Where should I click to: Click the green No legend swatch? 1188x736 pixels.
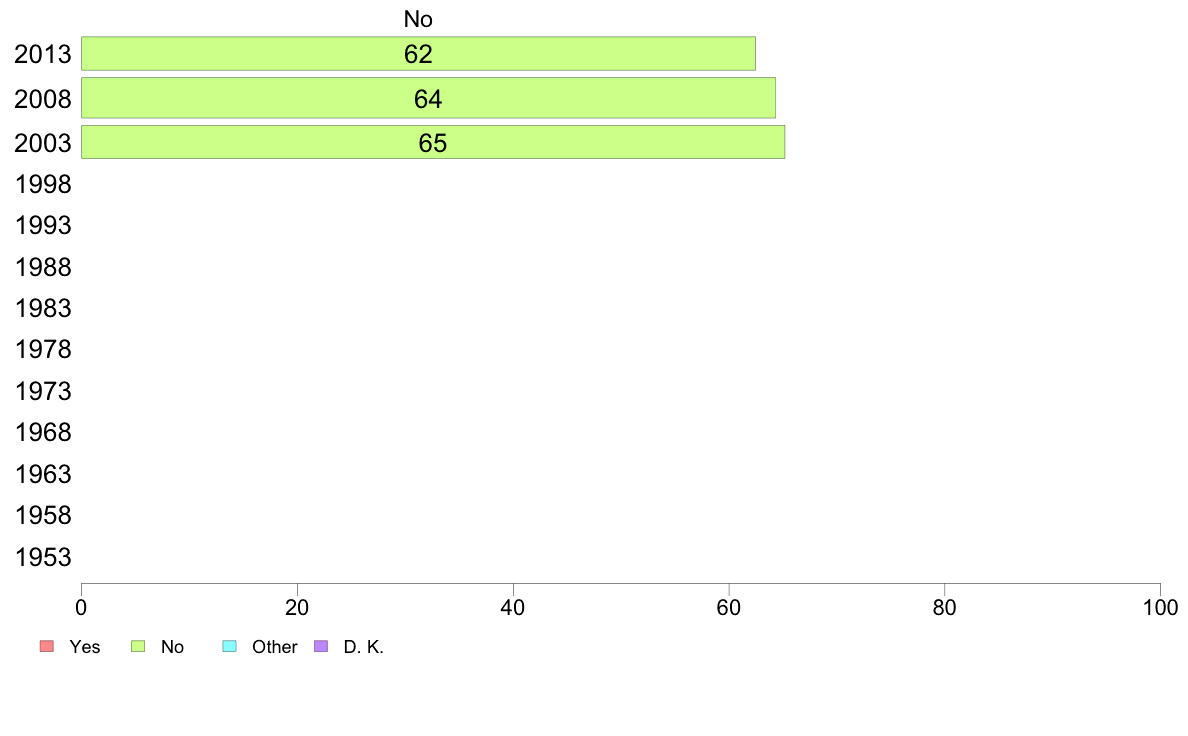pos(138,647)
